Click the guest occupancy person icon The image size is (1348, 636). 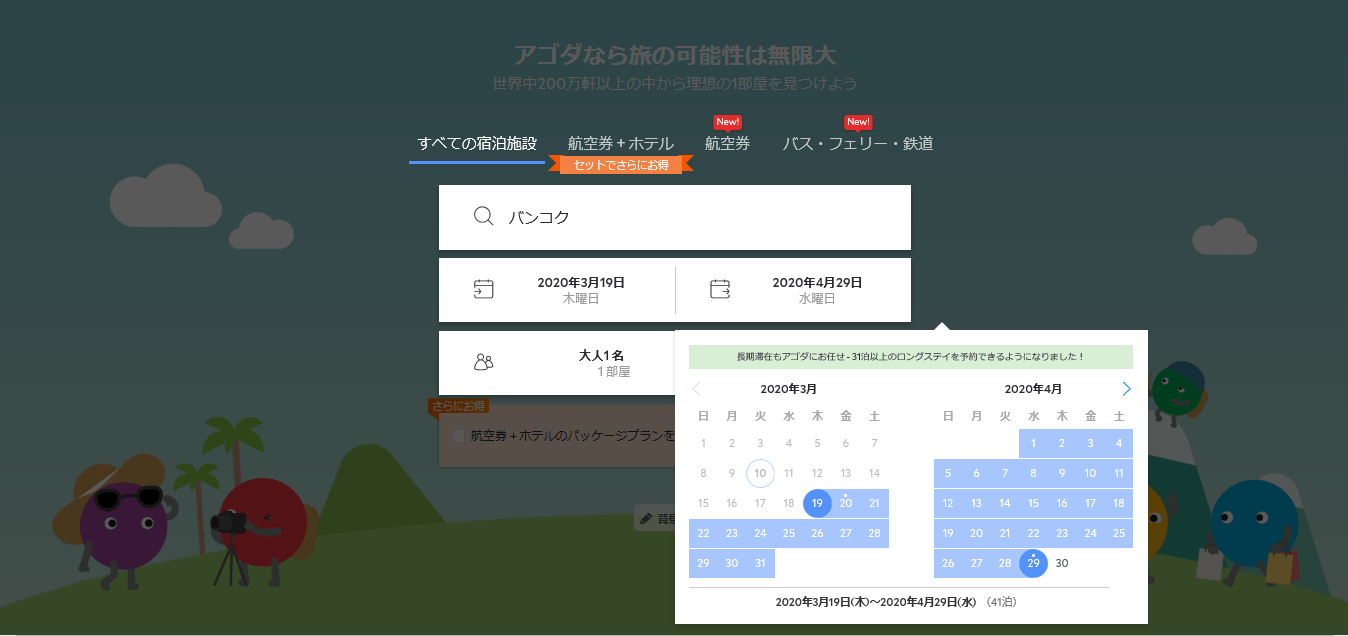click(484, 364)
